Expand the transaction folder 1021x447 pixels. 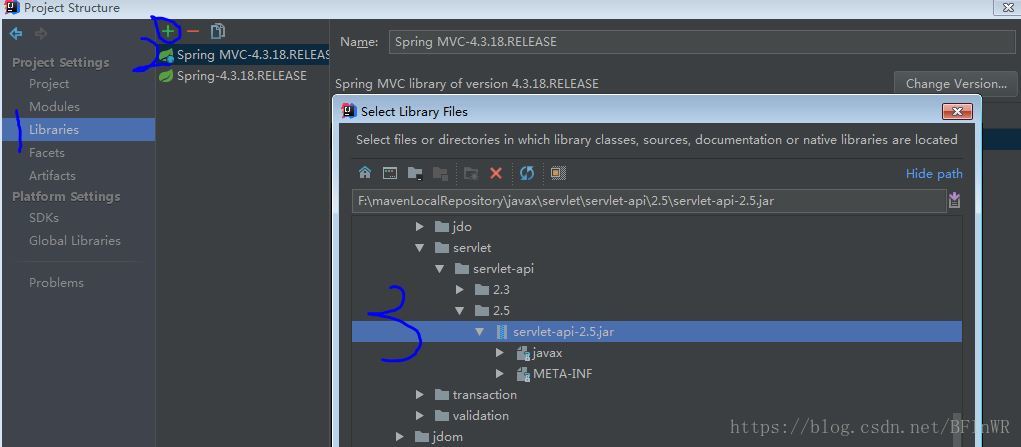[x=420, y=395]
